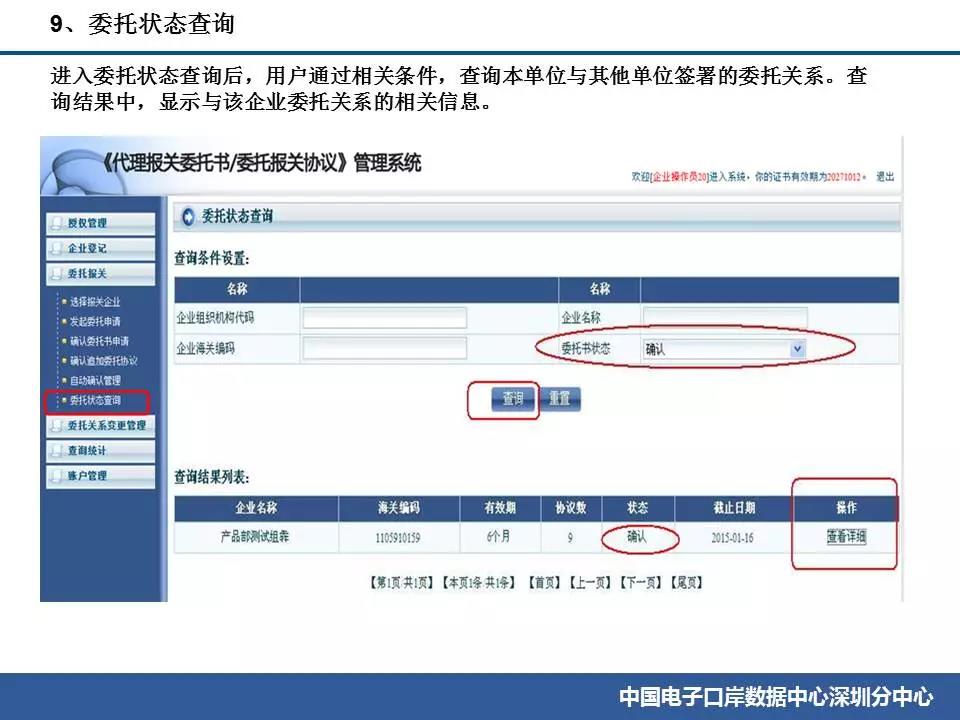Click the icon on 查询统计 menu
This screenshot has height=720, width=960.
point(56,450)
